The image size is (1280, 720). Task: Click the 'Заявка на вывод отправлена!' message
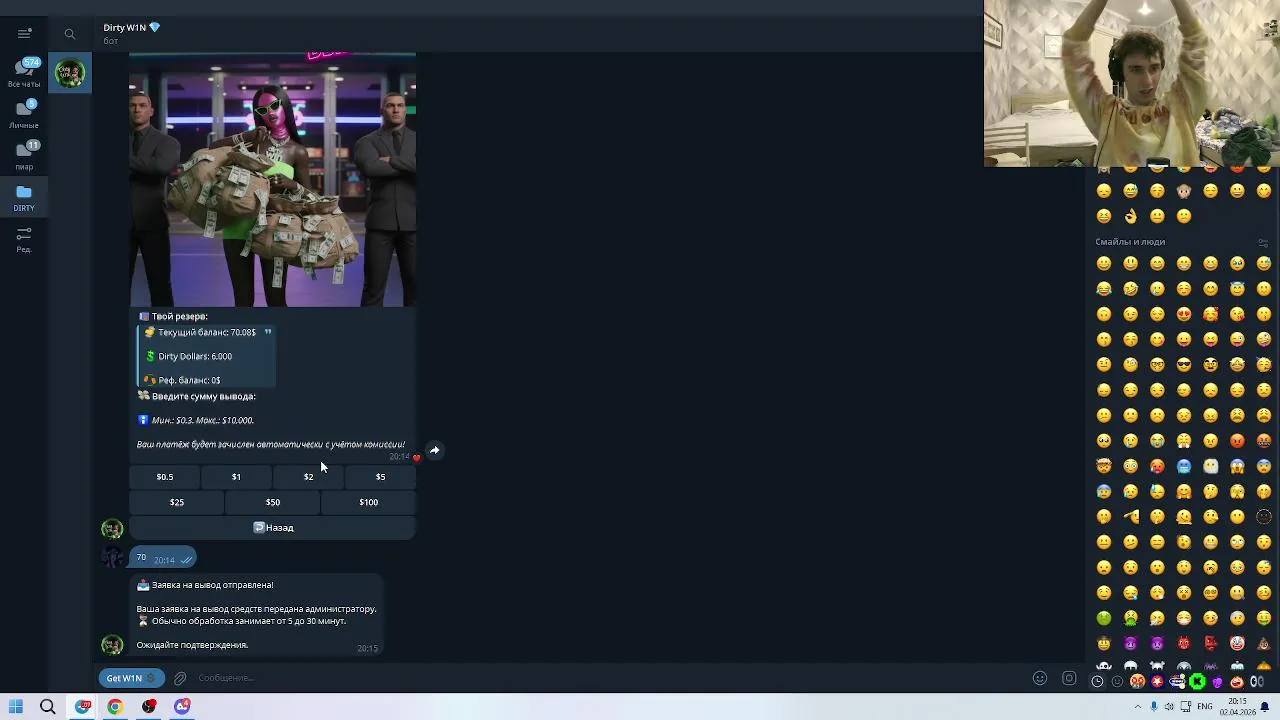pyautogui.click(x=256, y=615)
